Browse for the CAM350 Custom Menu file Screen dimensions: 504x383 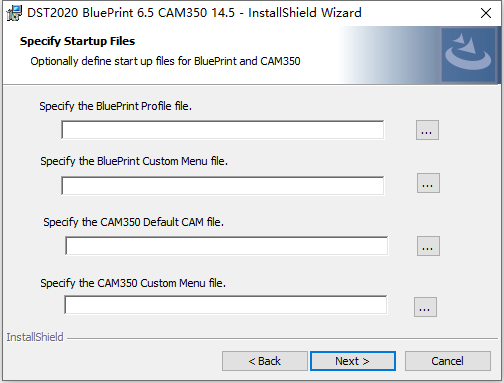tap(425, 307)
